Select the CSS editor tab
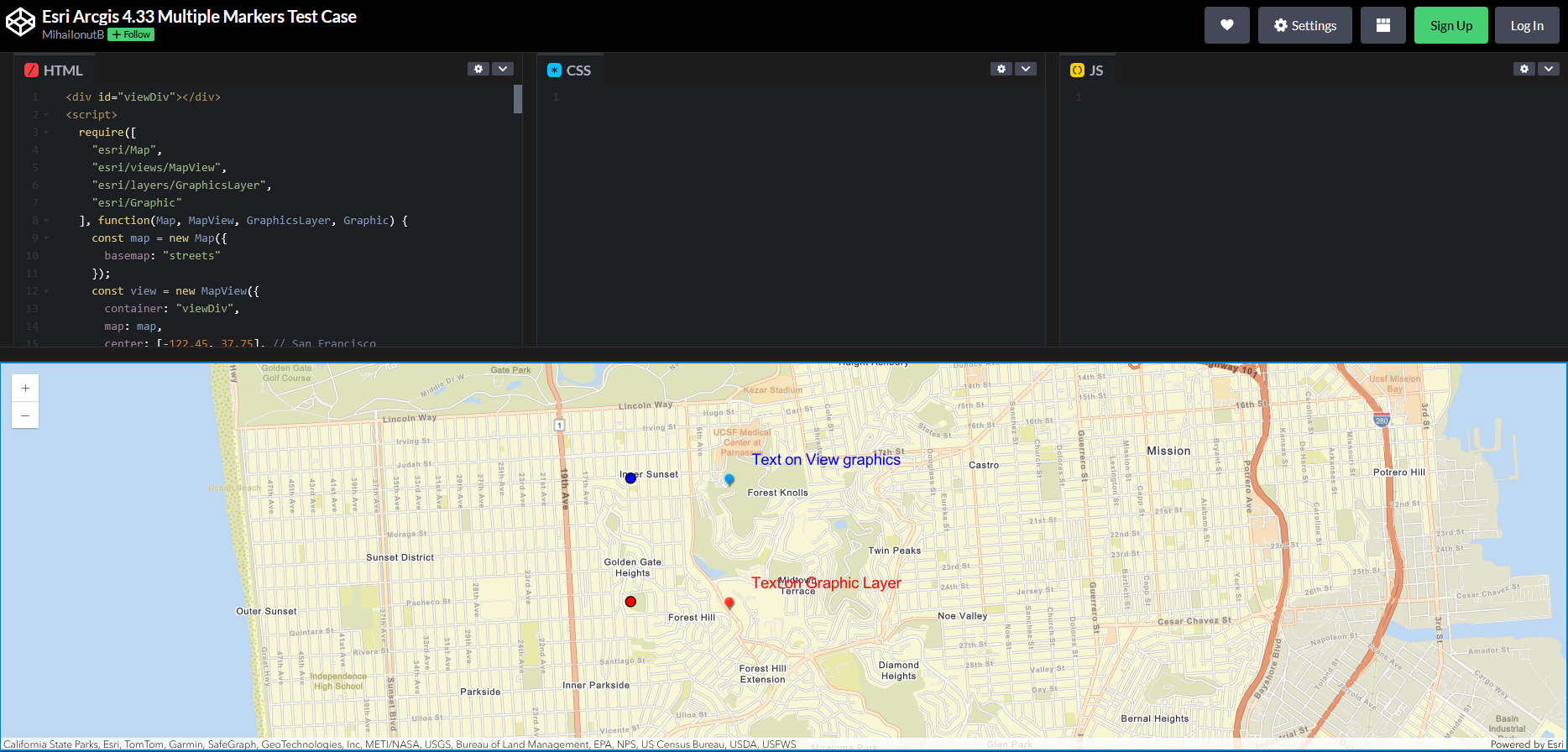This screenshot has height=752, width=1568. 570,70
